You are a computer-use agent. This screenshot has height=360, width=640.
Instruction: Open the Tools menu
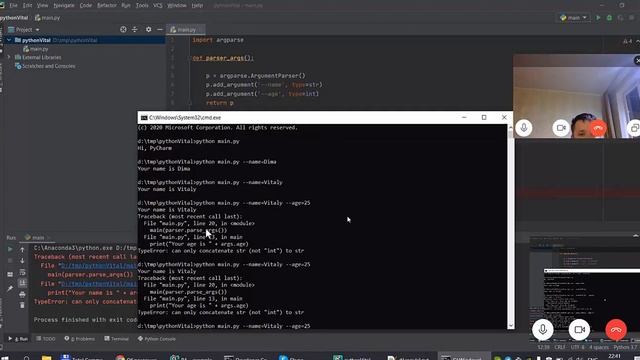(x=142, y=5)
